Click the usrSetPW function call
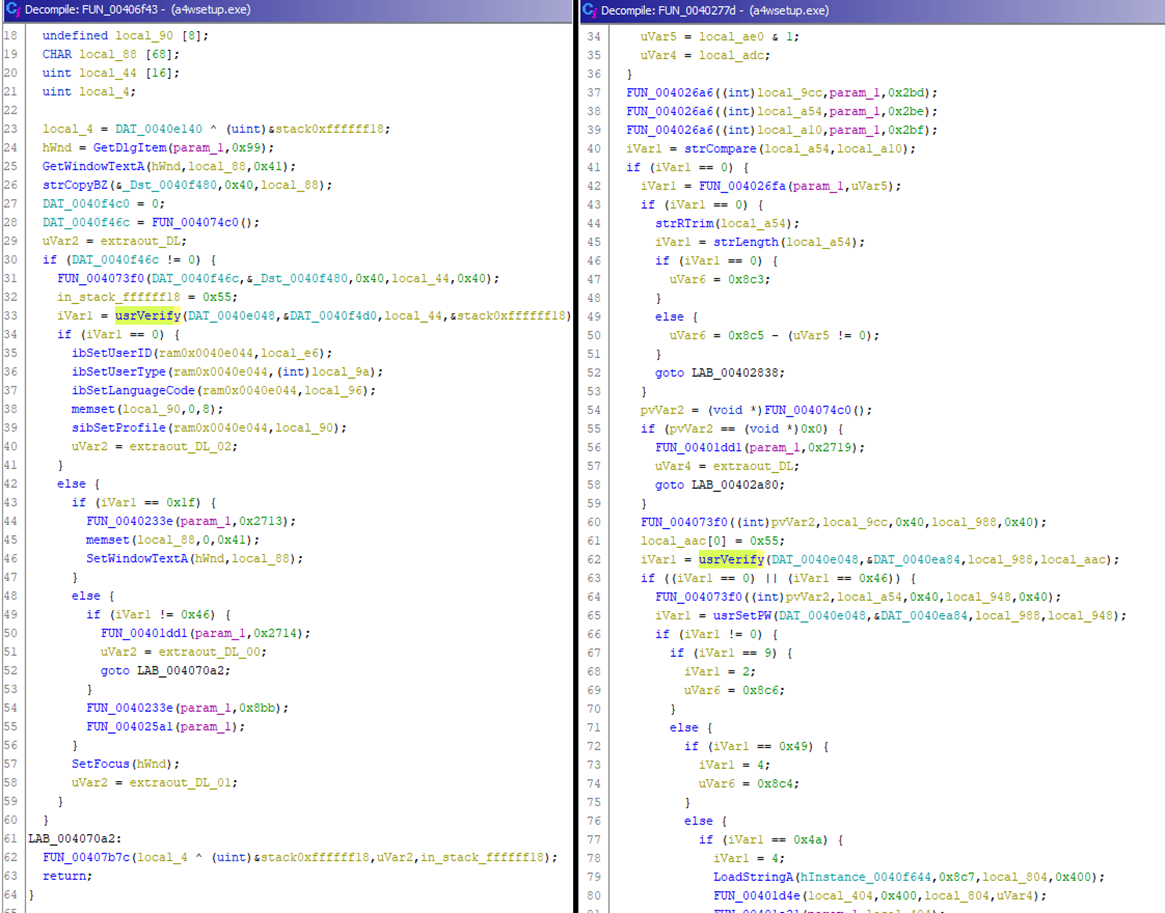This screenshot has height=913, width=1165. point(729,615)
